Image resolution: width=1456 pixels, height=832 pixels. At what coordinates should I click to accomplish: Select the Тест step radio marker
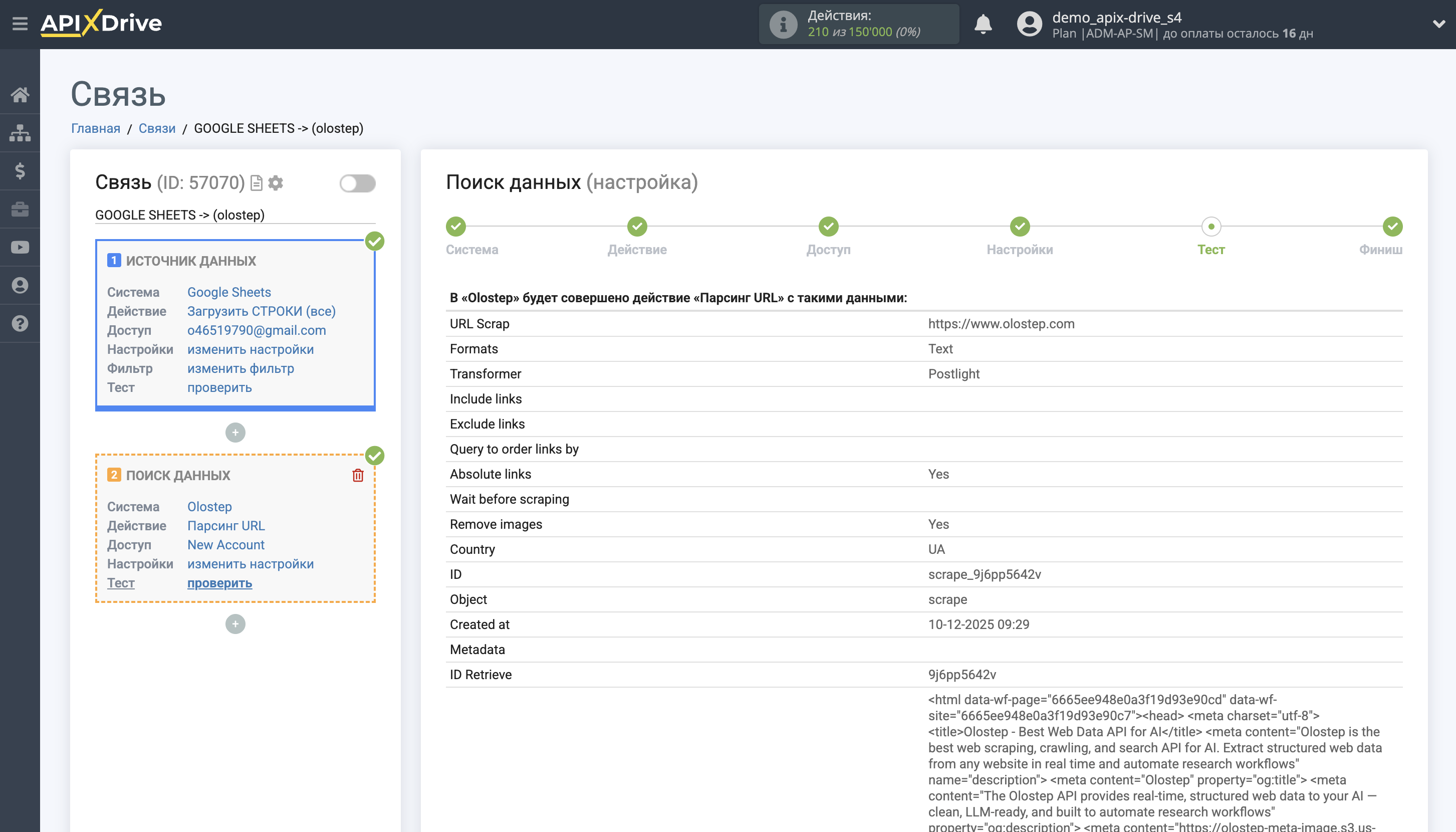[1211, 226]
